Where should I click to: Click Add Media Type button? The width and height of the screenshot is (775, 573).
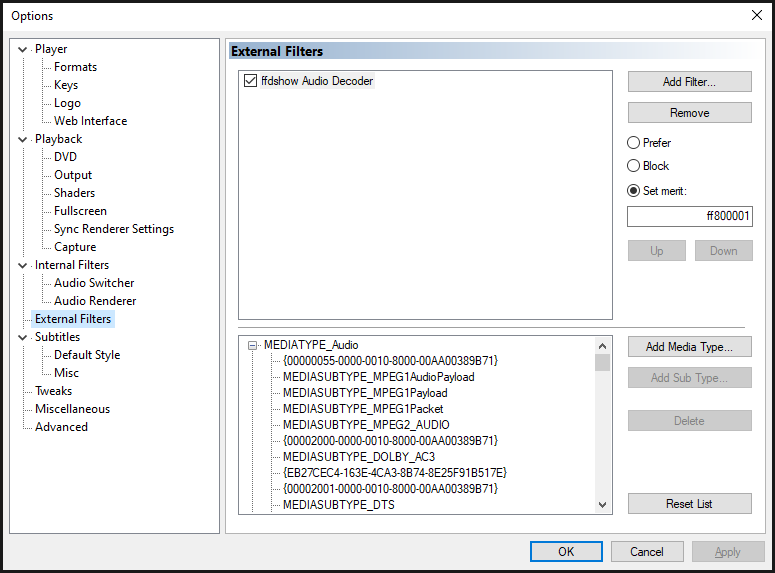coord(689,347)
